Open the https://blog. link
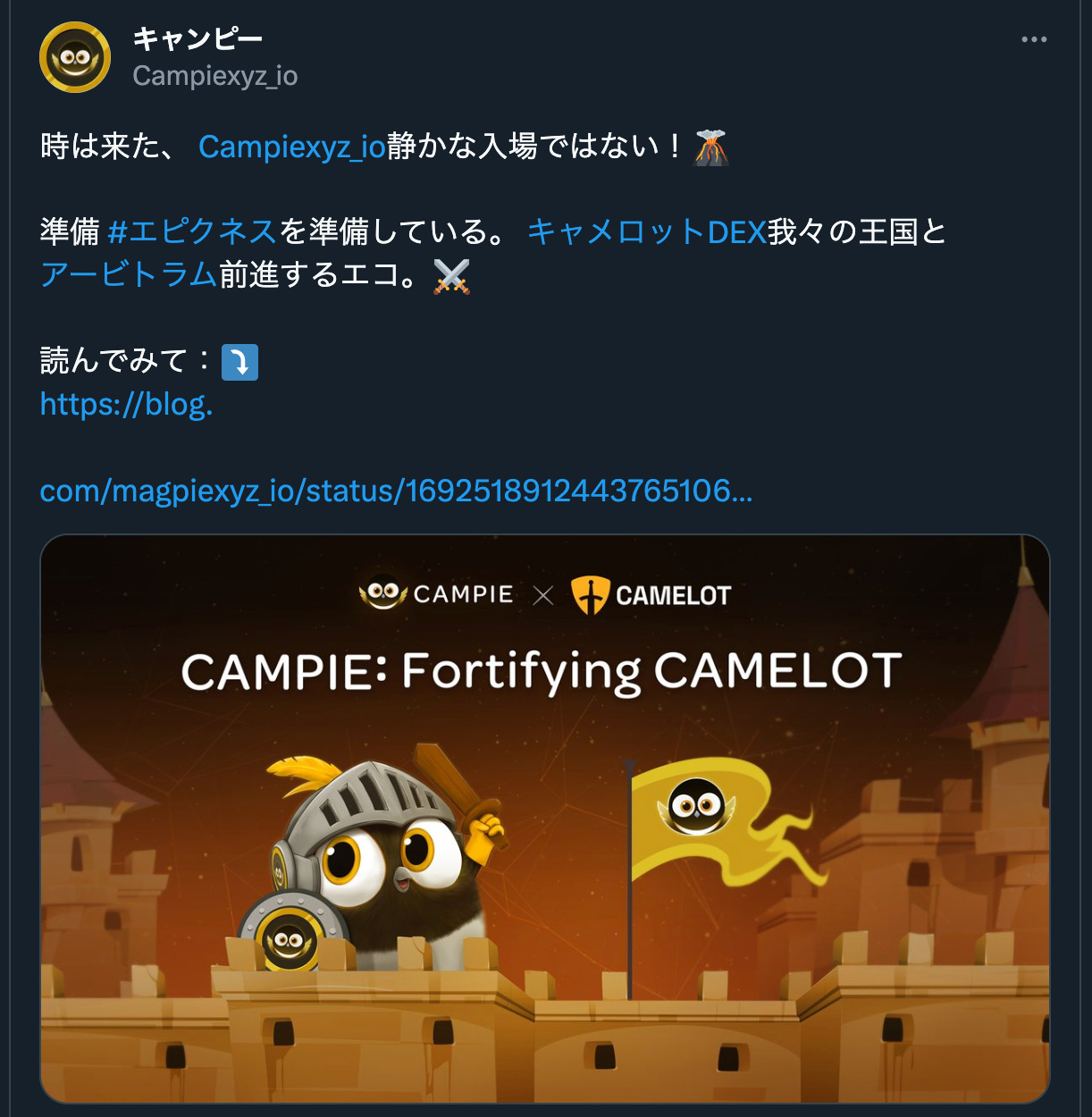 [127, 404]
